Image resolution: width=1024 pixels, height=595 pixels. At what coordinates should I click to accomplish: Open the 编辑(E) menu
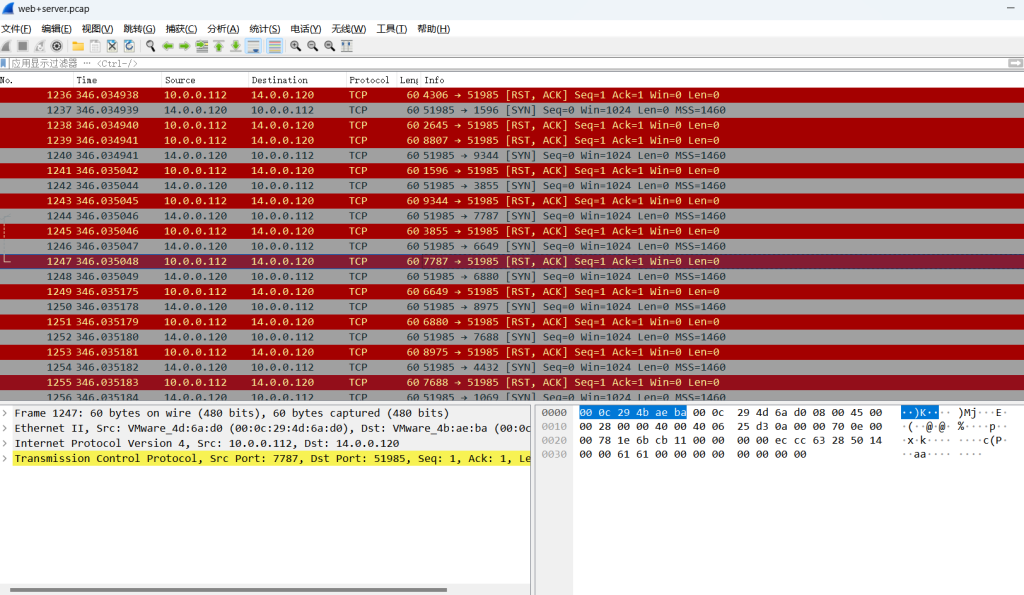point(56,29)
